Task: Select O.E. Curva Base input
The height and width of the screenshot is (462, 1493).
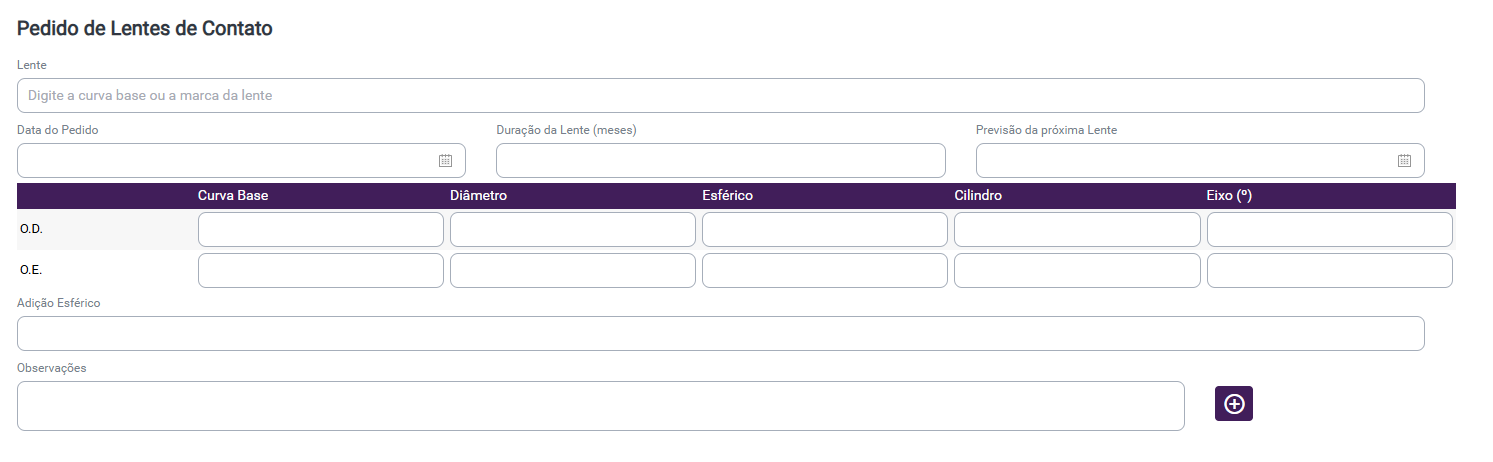Action: coord(320,270)
